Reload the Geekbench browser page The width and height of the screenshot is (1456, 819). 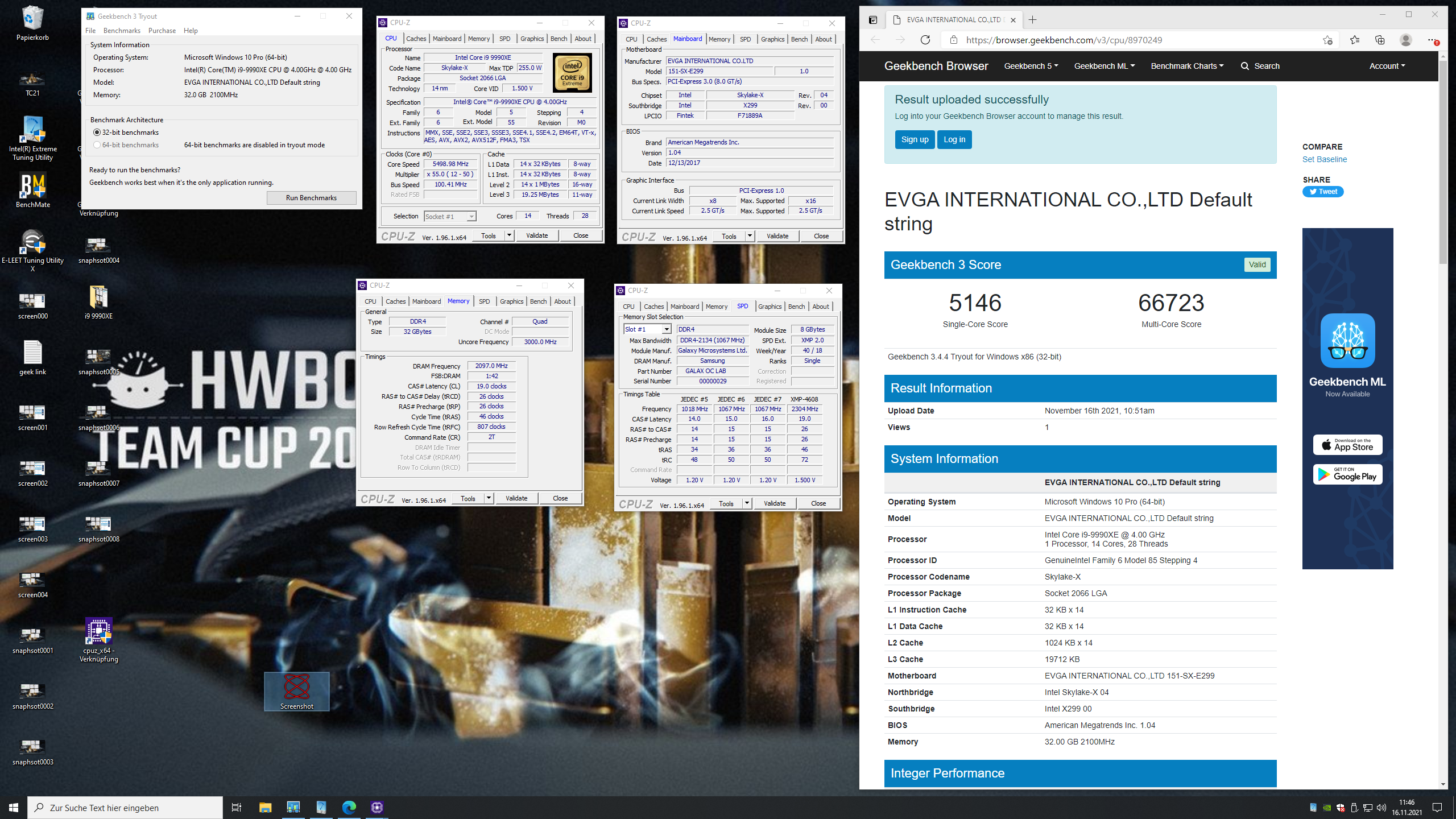click(x=925, y=40)
